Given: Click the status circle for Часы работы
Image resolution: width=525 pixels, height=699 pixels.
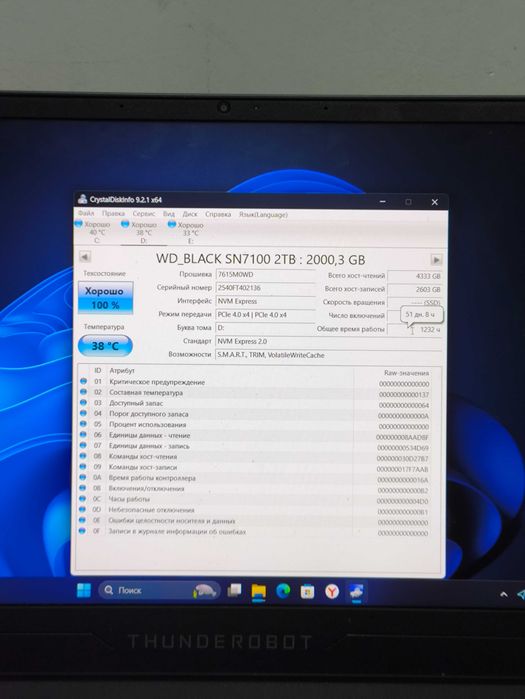Looking at the screenshot, I should click(83, 499).
